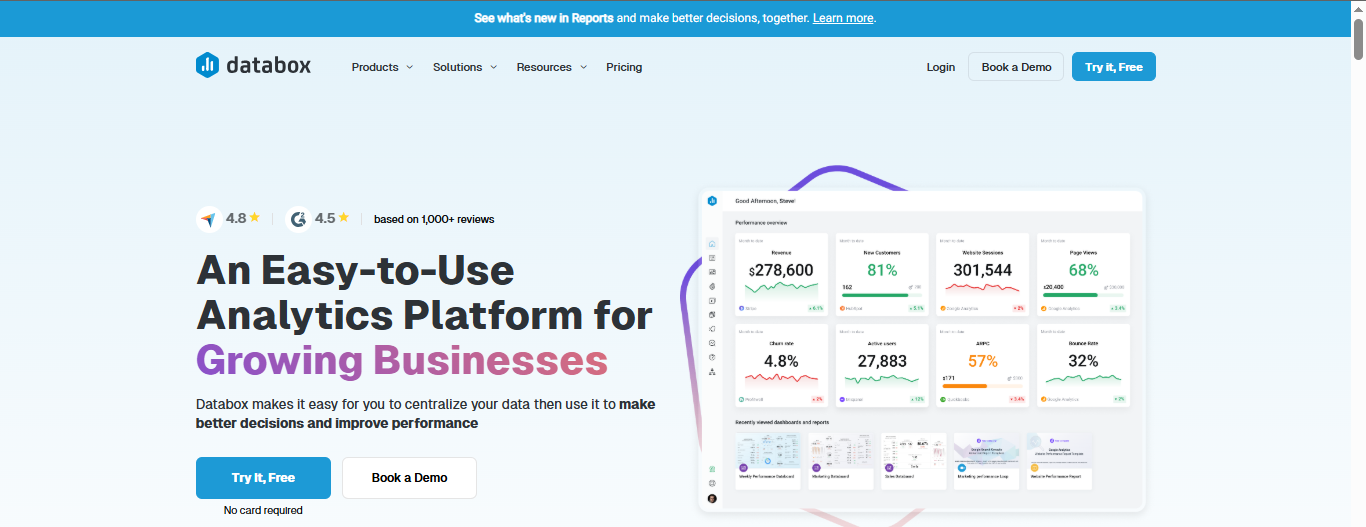The width and height of the screenshot is (1366, 527).
Task: Click the yellow star next to 4.5
Action: tap(343, 217)
